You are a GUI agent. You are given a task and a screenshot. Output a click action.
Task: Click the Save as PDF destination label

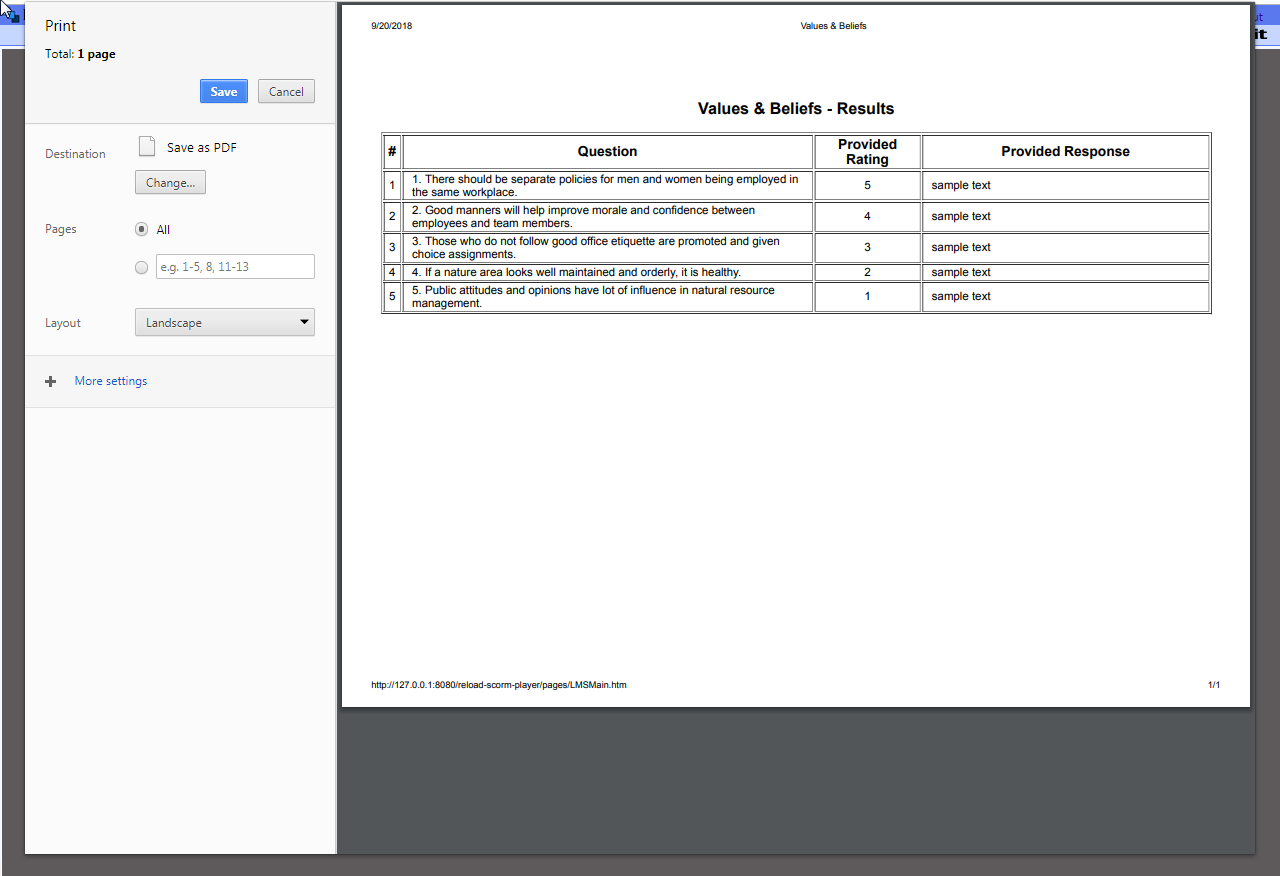click(202, 147)
